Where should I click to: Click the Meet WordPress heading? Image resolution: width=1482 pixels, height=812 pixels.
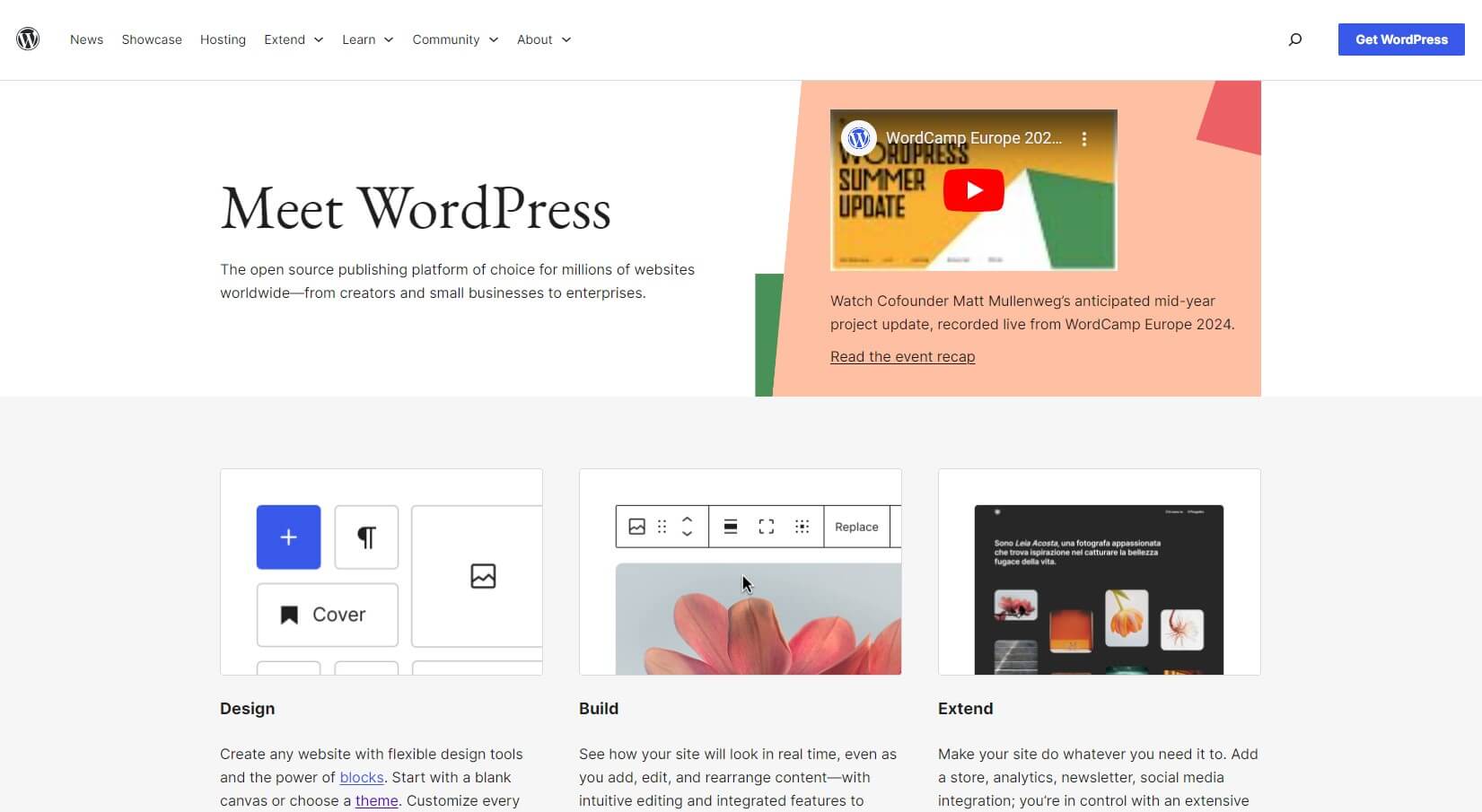[x=416, y=209]
